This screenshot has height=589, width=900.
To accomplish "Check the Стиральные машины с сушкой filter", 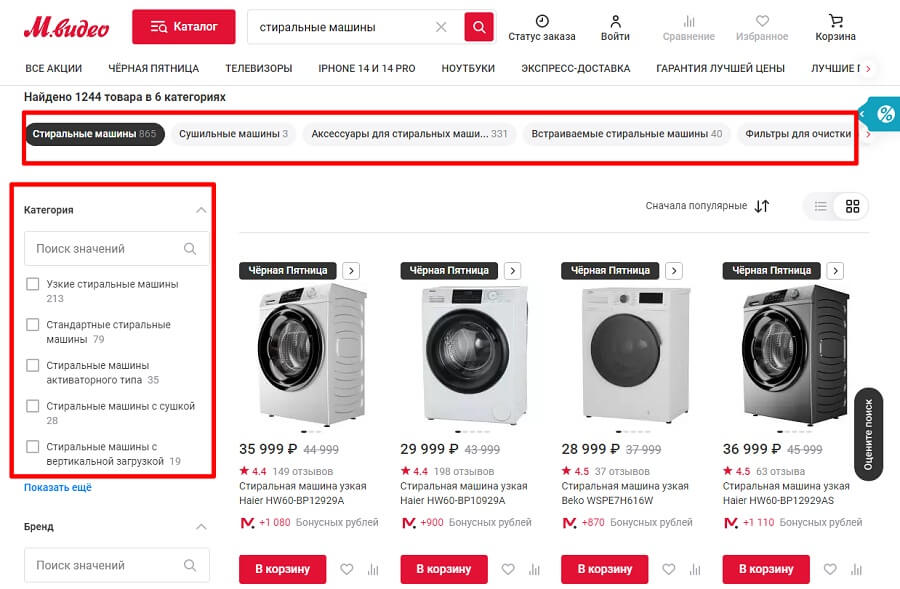I will (x=32, y=407).
